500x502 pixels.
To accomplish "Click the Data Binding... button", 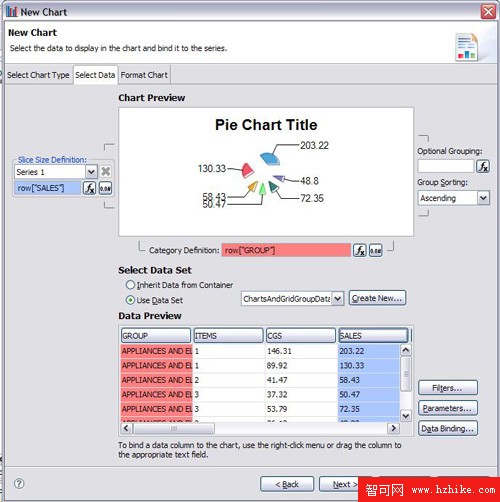I will (x=448, y=428).
